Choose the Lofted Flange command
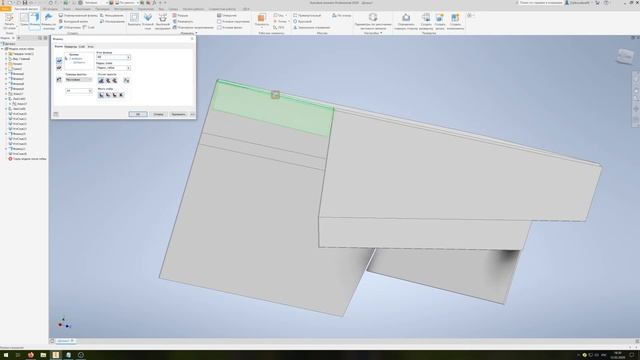Viewport: 640px width, 360px height. (x=78, y=15)
